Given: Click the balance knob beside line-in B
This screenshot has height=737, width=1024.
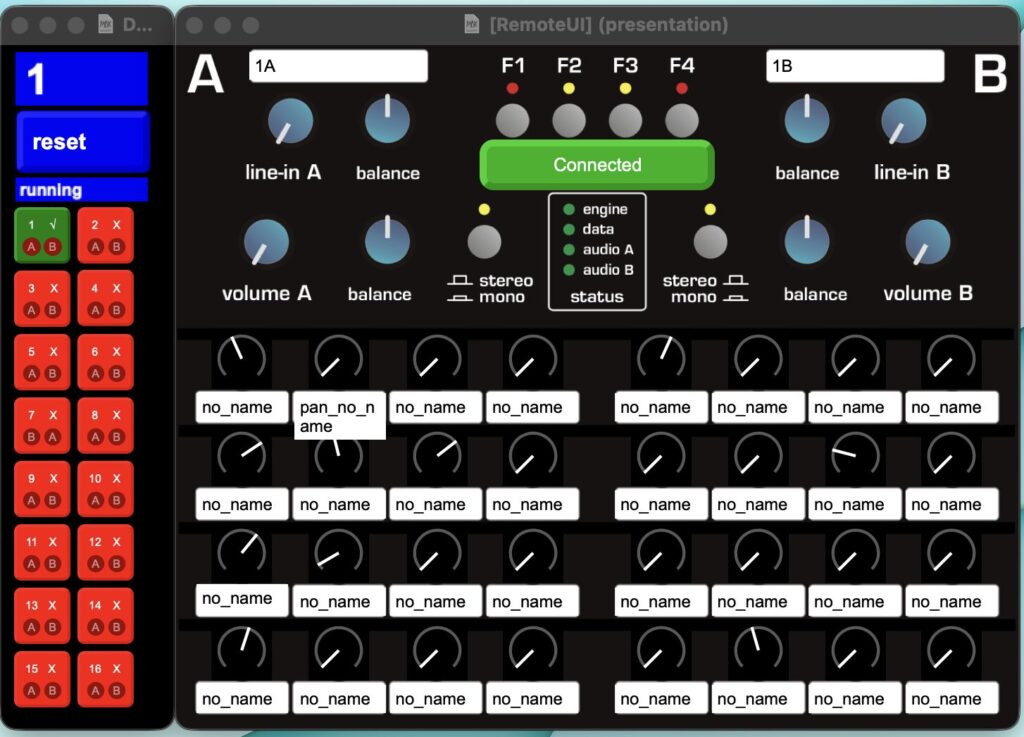Looking at the screenshot, I should (806, 121).
